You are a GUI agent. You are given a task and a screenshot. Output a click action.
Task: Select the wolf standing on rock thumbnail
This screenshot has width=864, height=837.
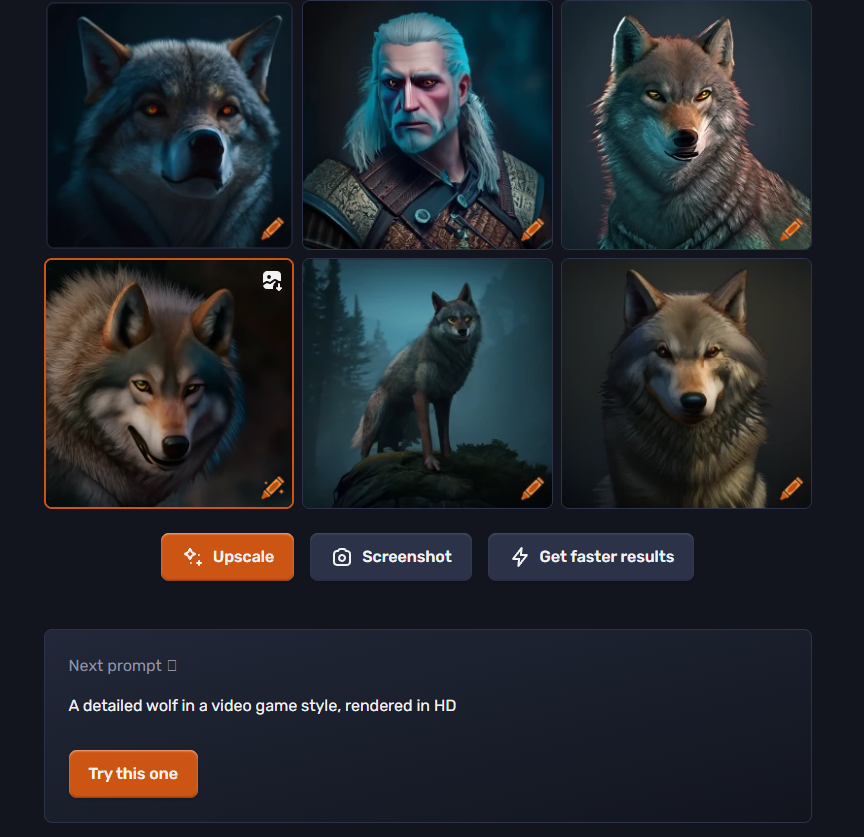427,384
